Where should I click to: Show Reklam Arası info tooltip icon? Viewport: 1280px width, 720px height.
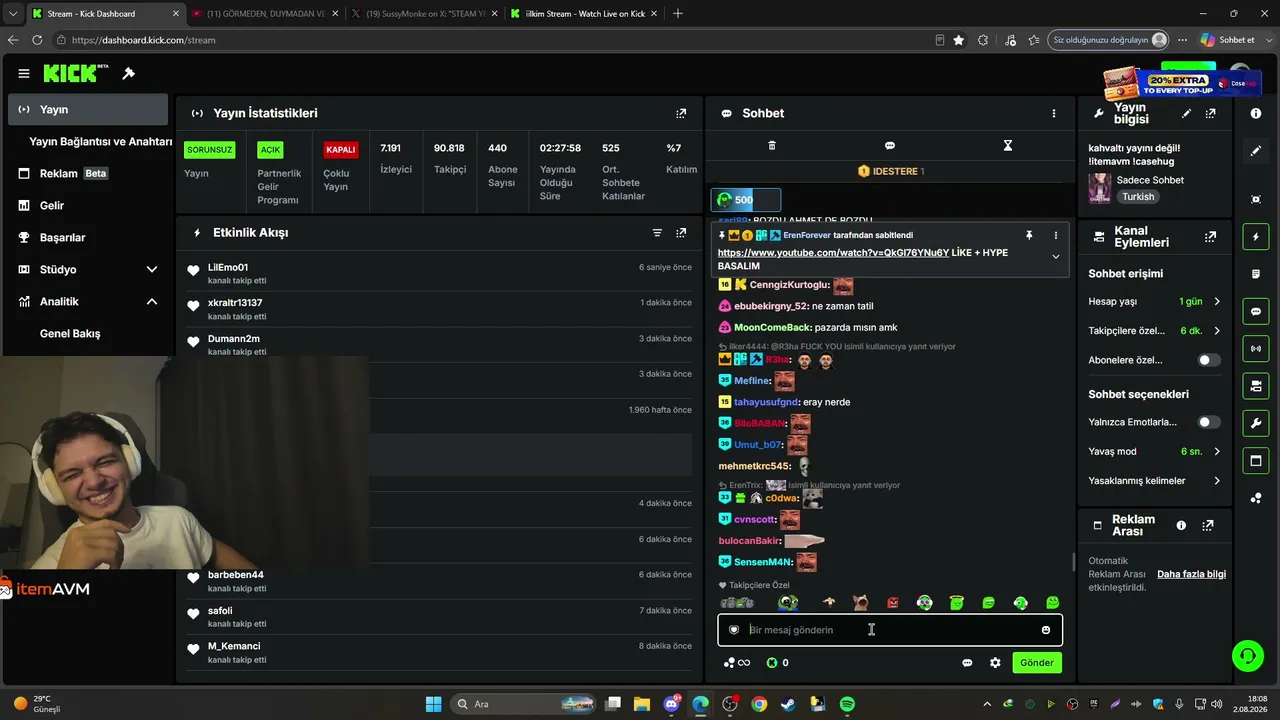1181,526
